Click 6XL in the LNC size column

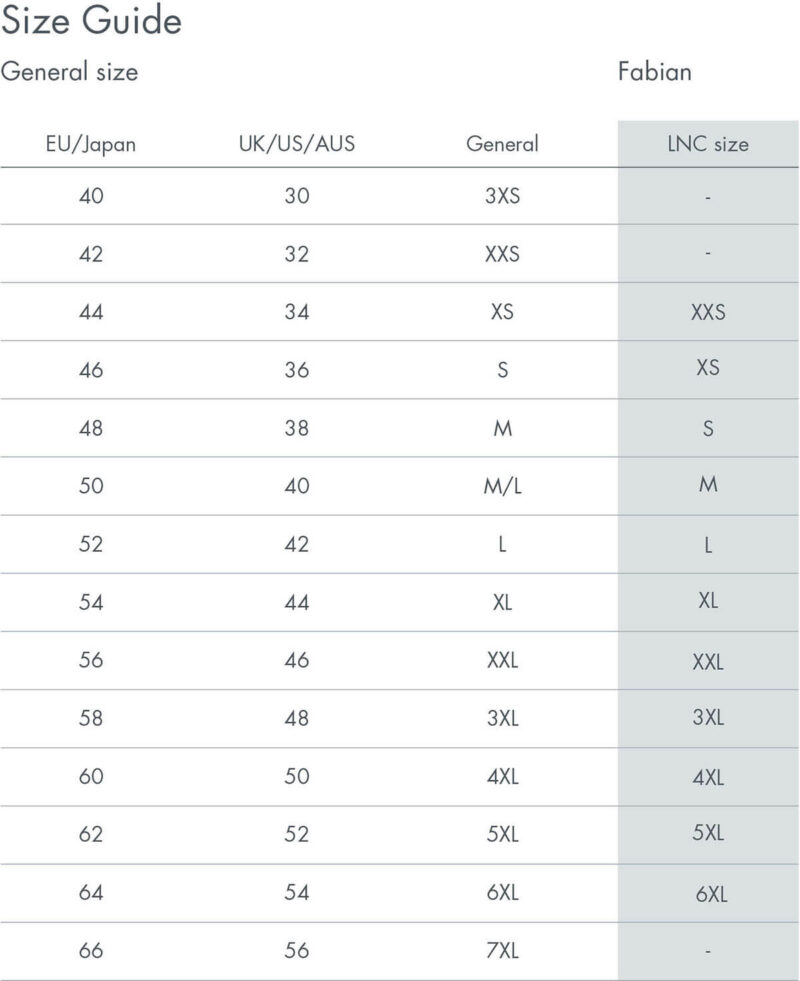point(711,894)
